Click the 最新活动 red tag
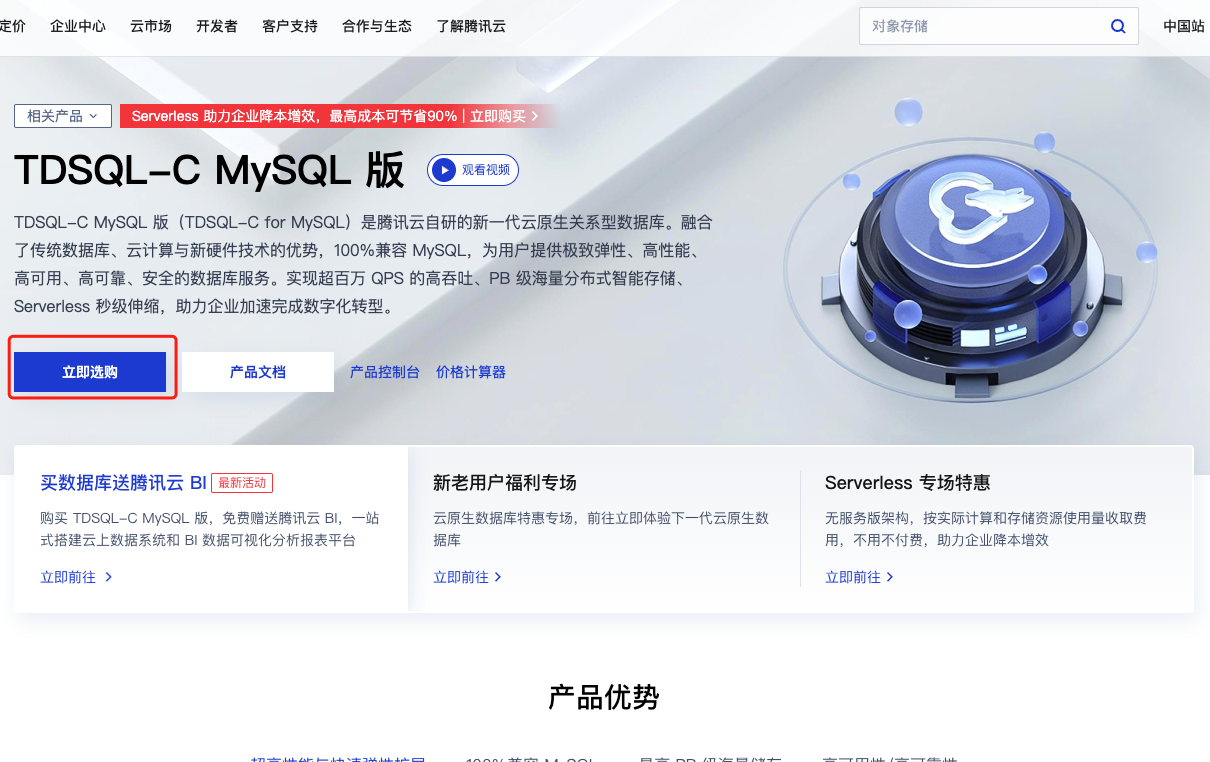1210x762 pixels. coord(242,483)
